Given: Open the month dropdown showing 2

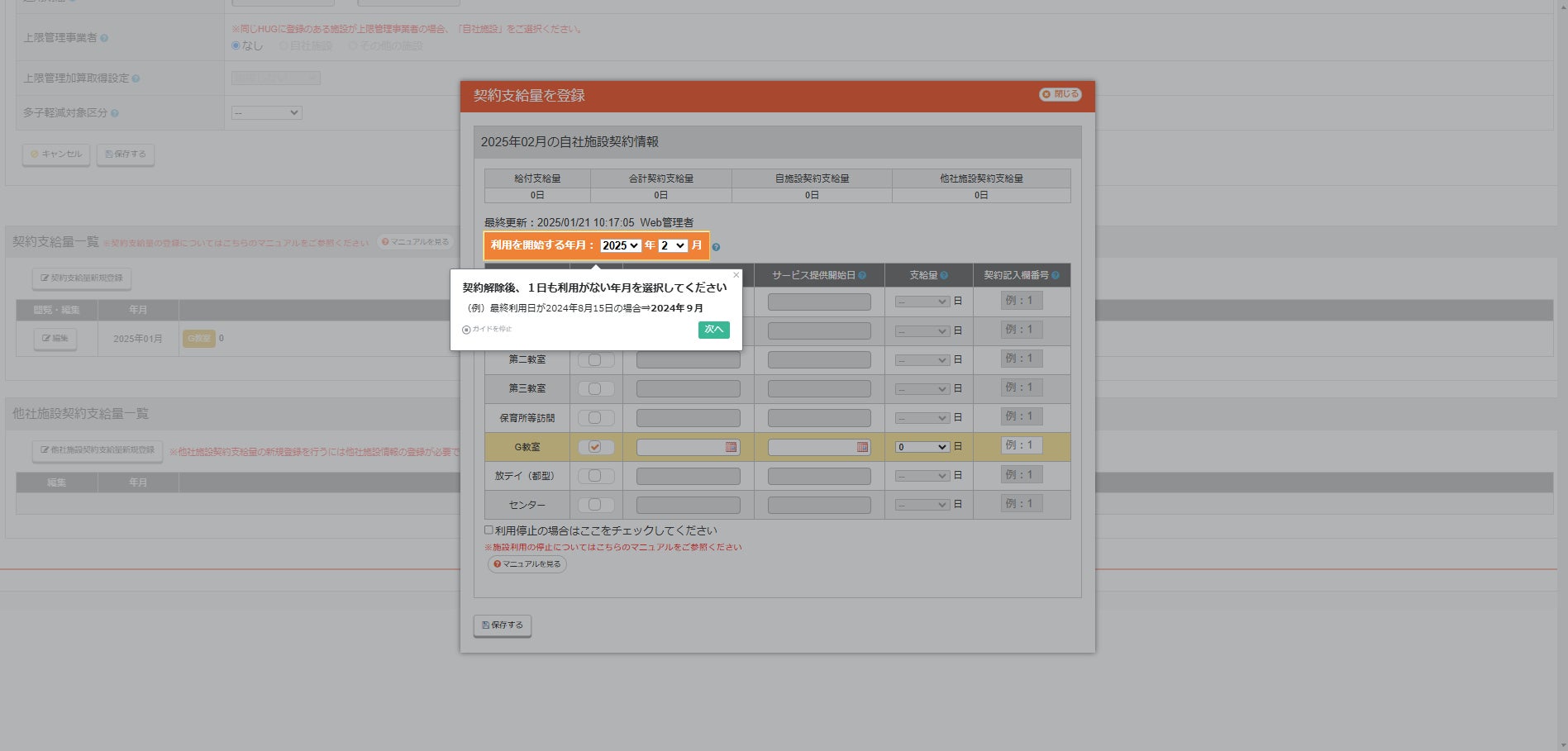Looking at the screenshot, I should click(x=673, y=245).
